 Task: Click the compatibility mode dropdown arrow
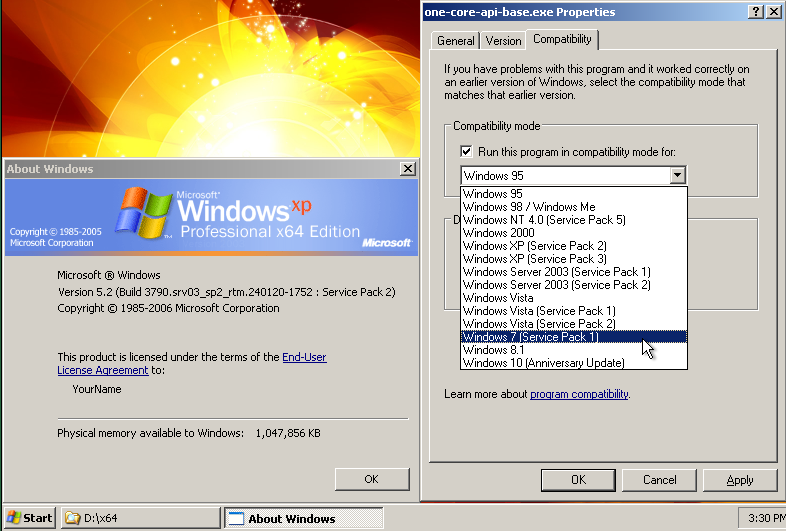677,175
